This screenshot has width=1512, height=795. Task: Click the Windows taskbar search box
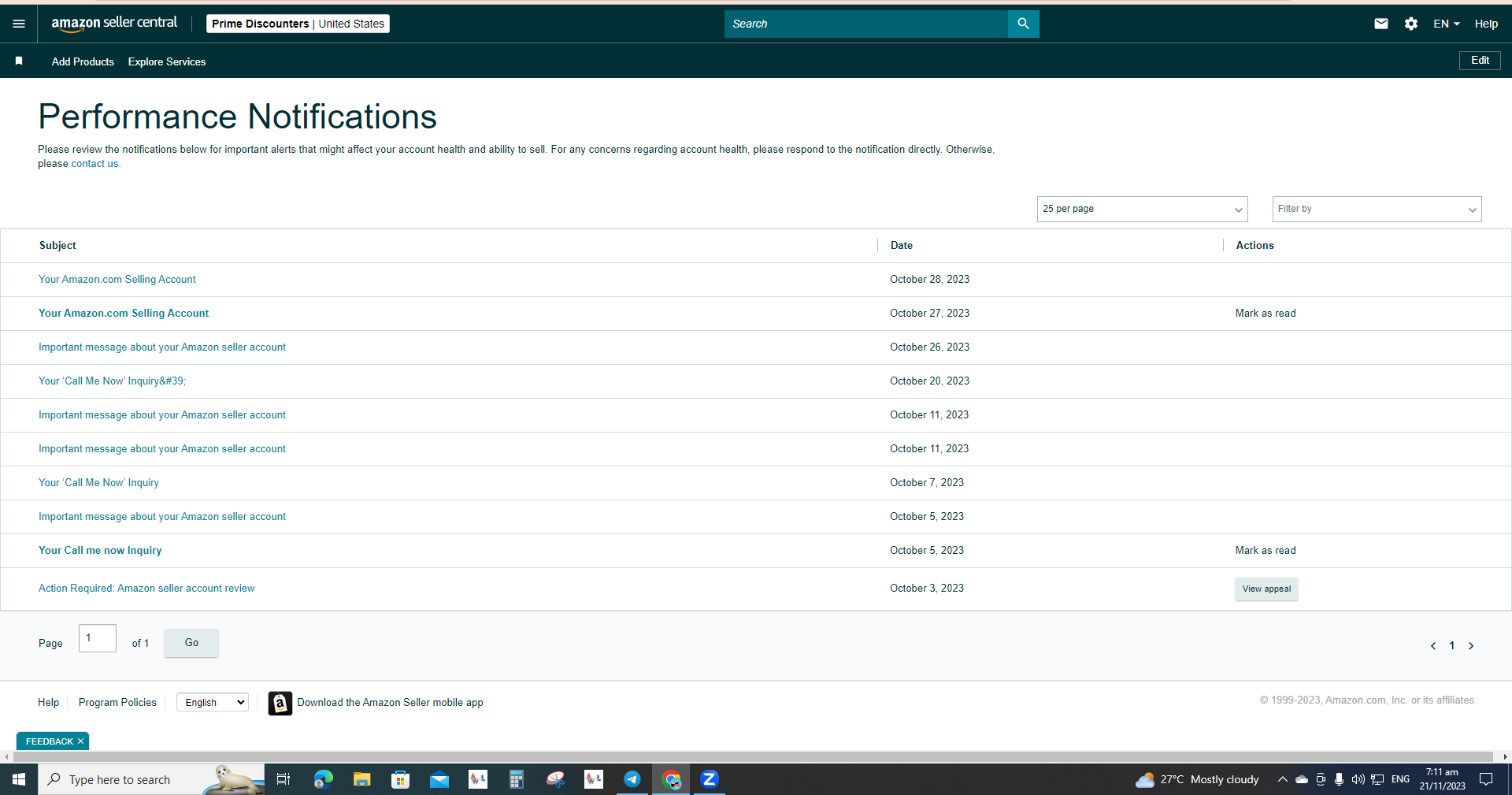coord(151,779)
